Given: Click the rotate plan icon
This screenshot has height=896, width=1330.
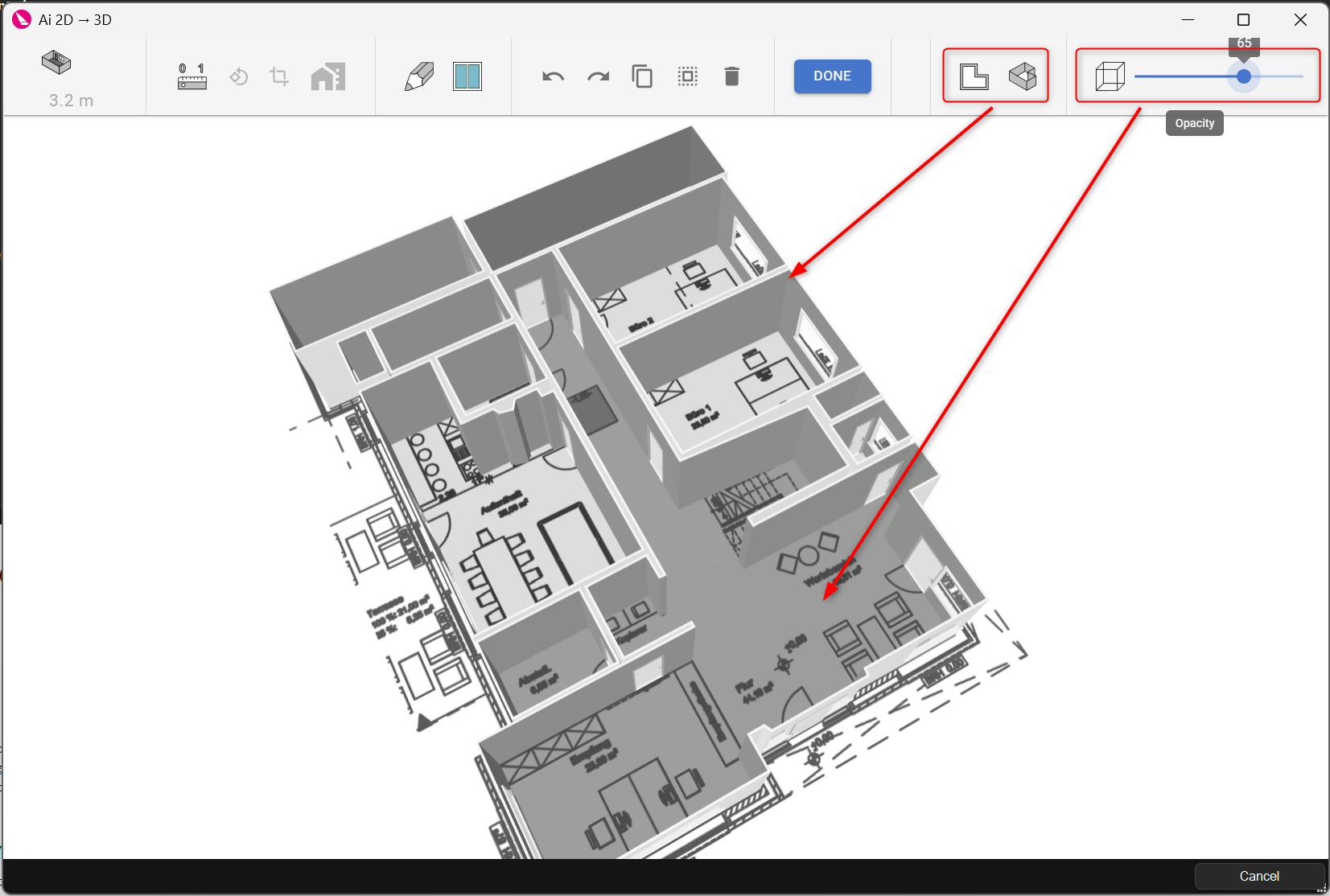Looking at the screenshot, I should pyautogui.click(x=239, y=76).
